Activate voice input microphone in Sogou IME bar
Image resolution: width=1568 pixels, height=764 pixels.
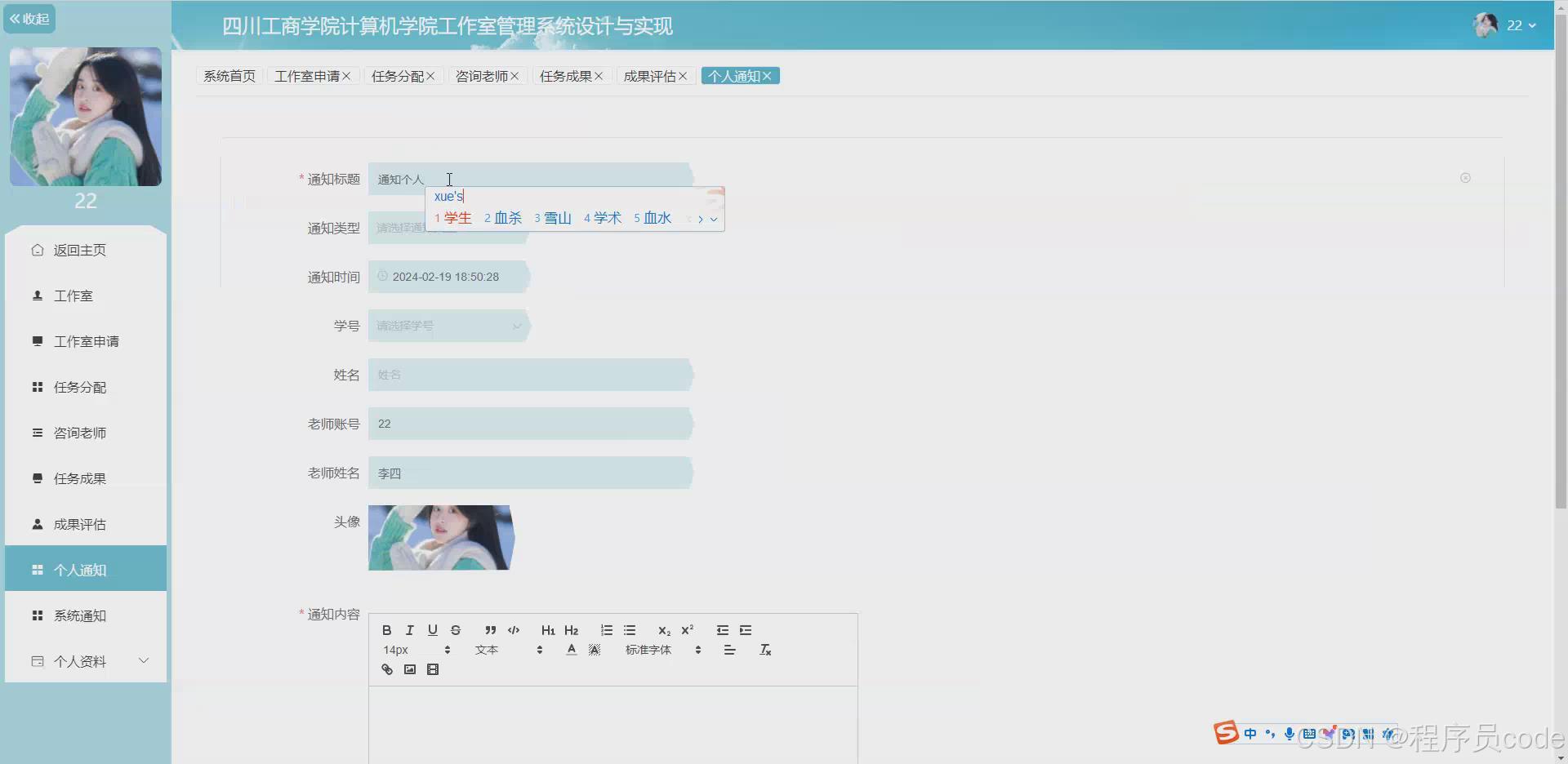coord(1289,734)
